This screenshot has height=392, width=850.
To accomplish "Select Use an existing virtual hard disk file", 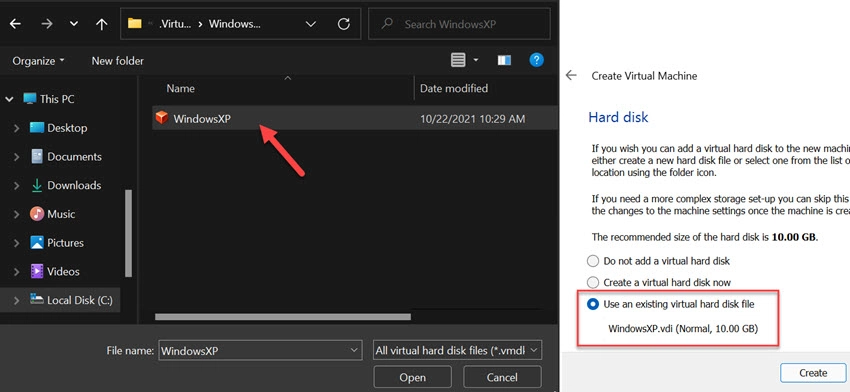I will 593,305.
